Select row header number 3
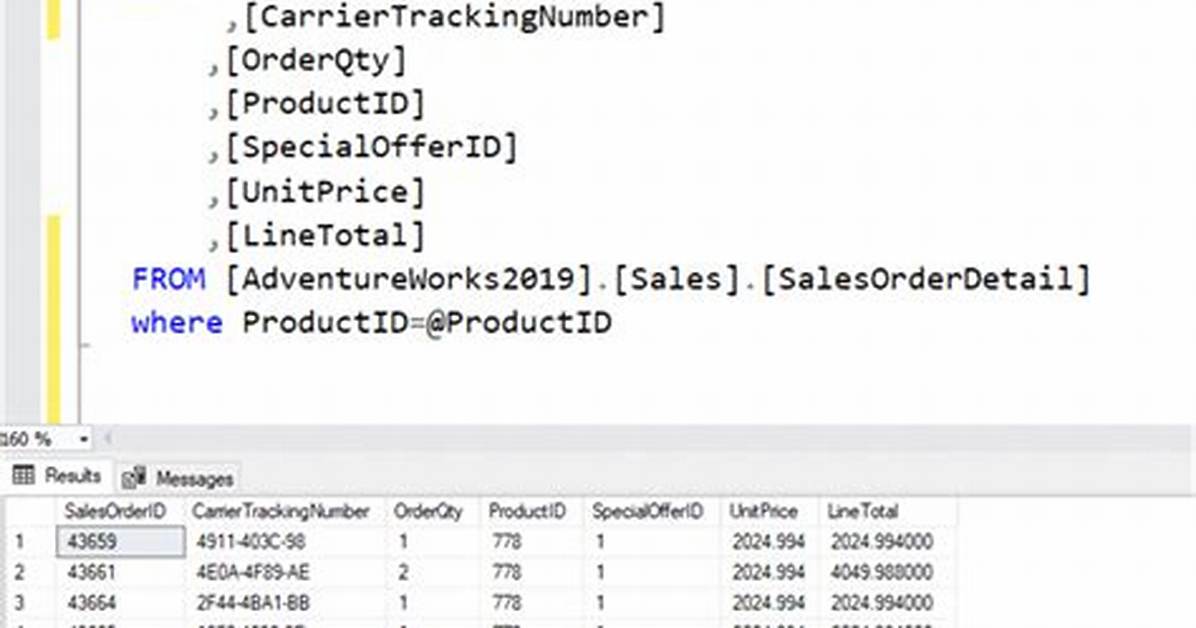 coord(20,603)
